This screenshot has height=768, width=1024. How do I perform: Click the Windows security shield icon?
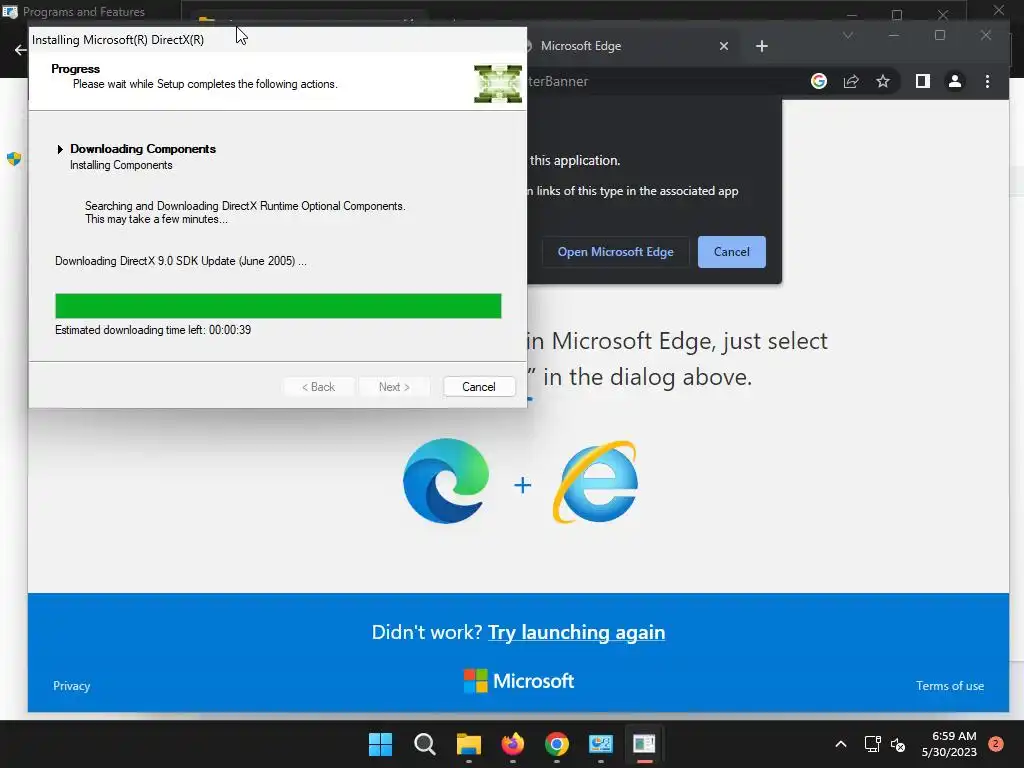tap(14, 159)
